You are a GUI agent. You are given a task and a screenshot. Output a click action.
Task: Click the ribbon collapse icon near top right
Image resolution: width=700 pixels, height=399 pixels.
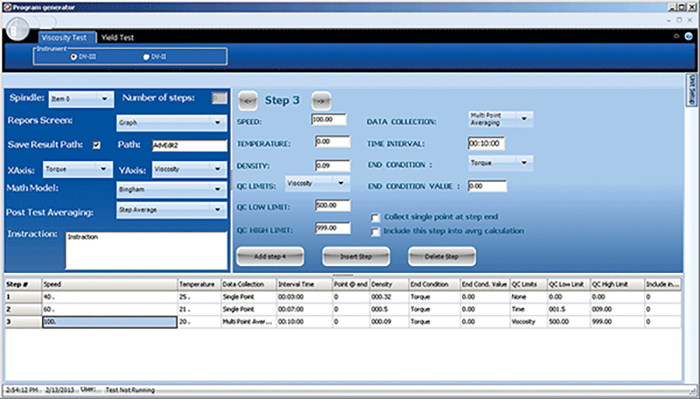pyautogui.click(x=676, y=36)
